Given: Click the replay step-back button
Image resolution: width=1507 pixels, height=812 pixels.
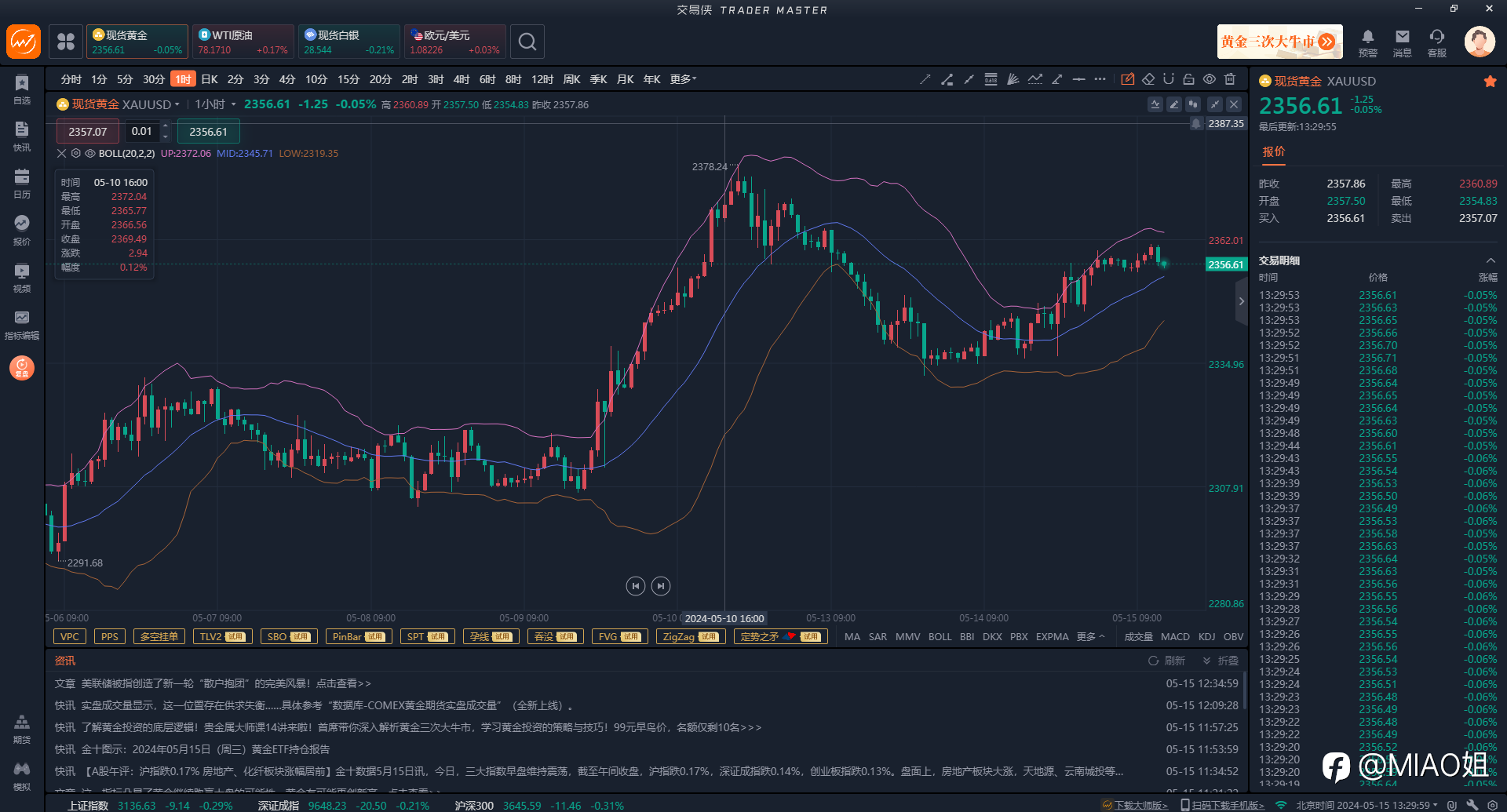Looking at the screenshot, I should [x=636, y=586].
